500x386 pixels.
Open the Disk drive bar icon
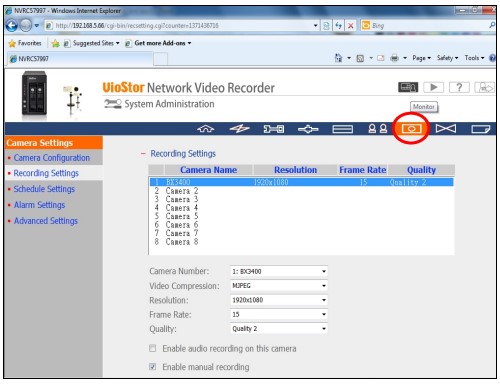343,129
